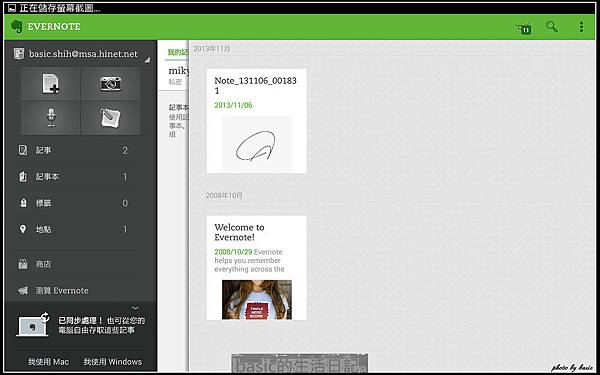Choose 我使用 Windows
Image resolution: width=600 pixels, height=375 pixels.
[x=112, y=362]
